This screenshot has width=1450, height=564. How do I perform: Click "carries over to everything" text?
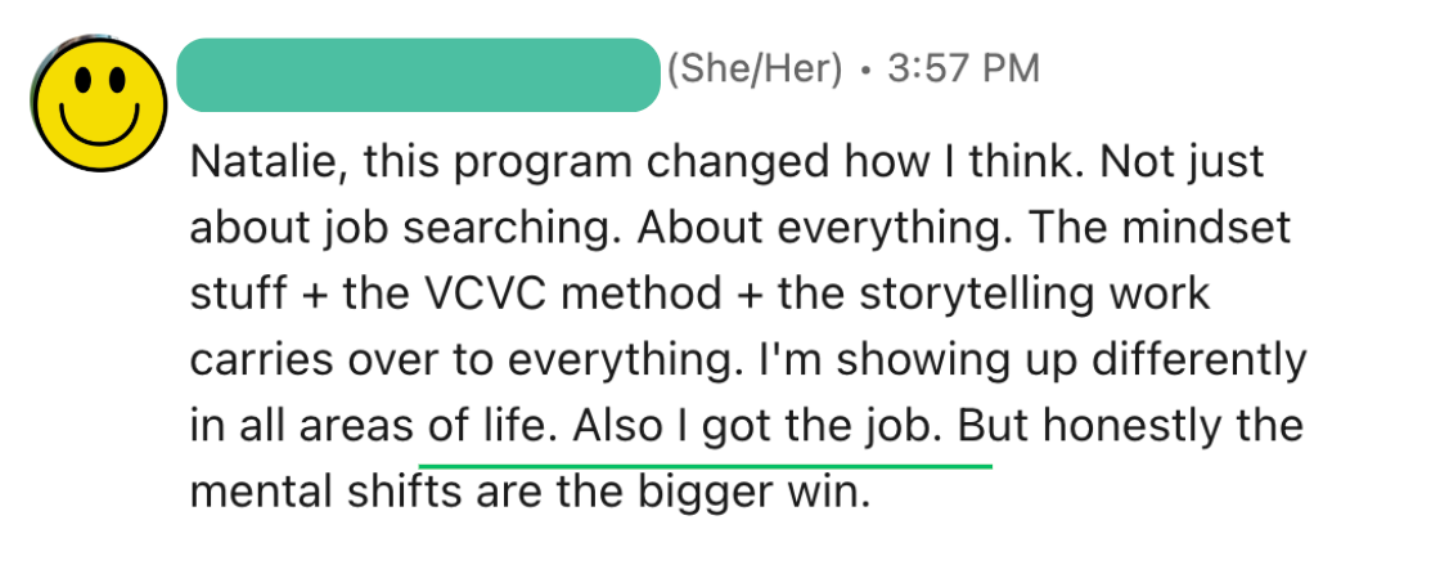(x=468, y=360)
